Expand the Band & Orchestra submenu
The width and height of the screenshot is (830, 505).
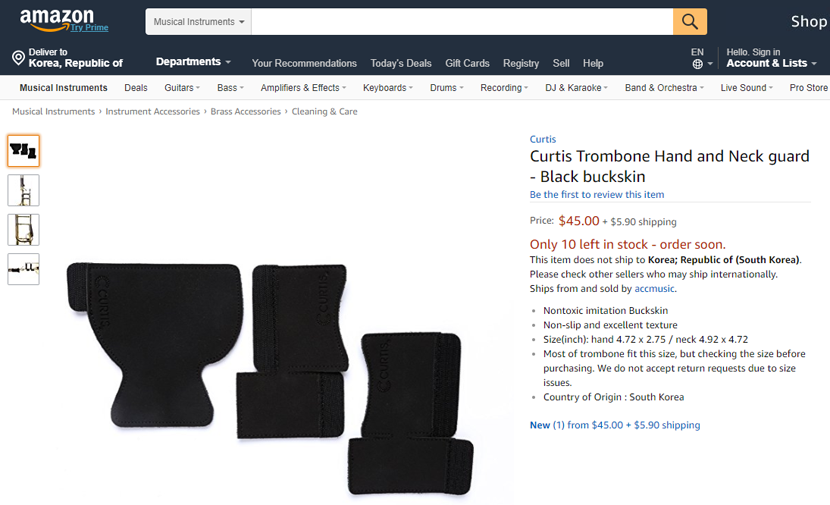click(664, 88)
